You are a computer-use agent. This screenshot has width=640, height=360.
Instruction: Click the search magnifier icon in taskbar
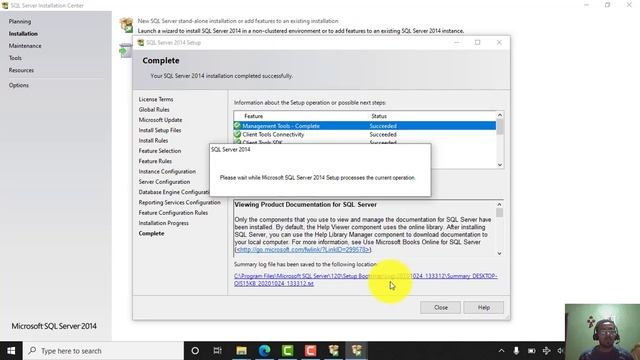[32, 351]
